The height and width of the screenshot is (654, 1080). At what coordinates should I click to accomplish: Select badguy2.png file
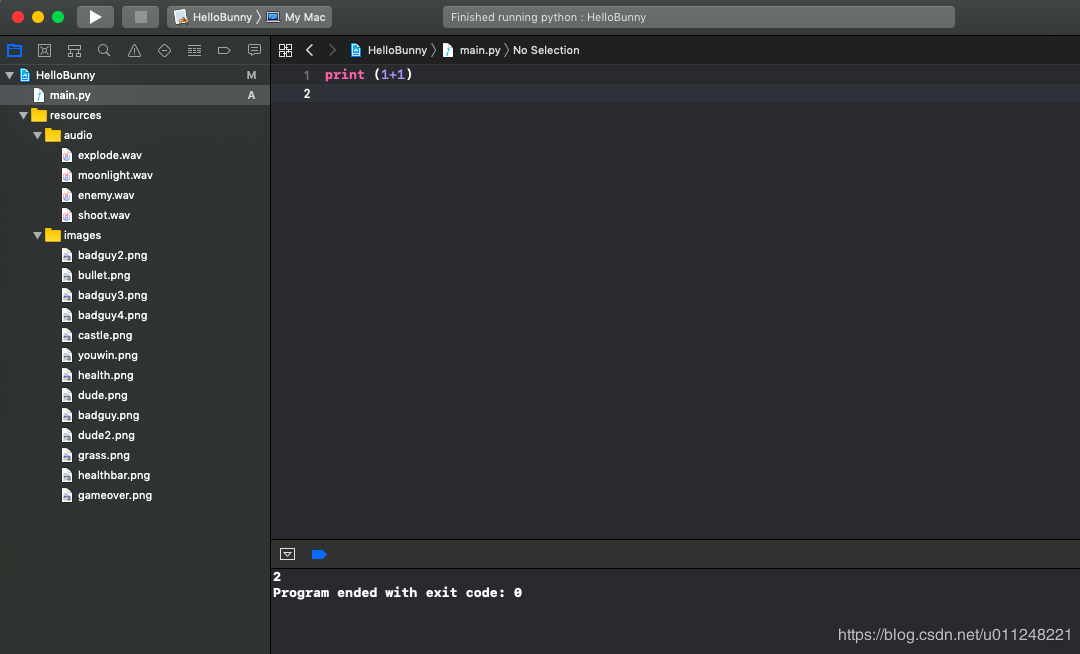point(135,255)
